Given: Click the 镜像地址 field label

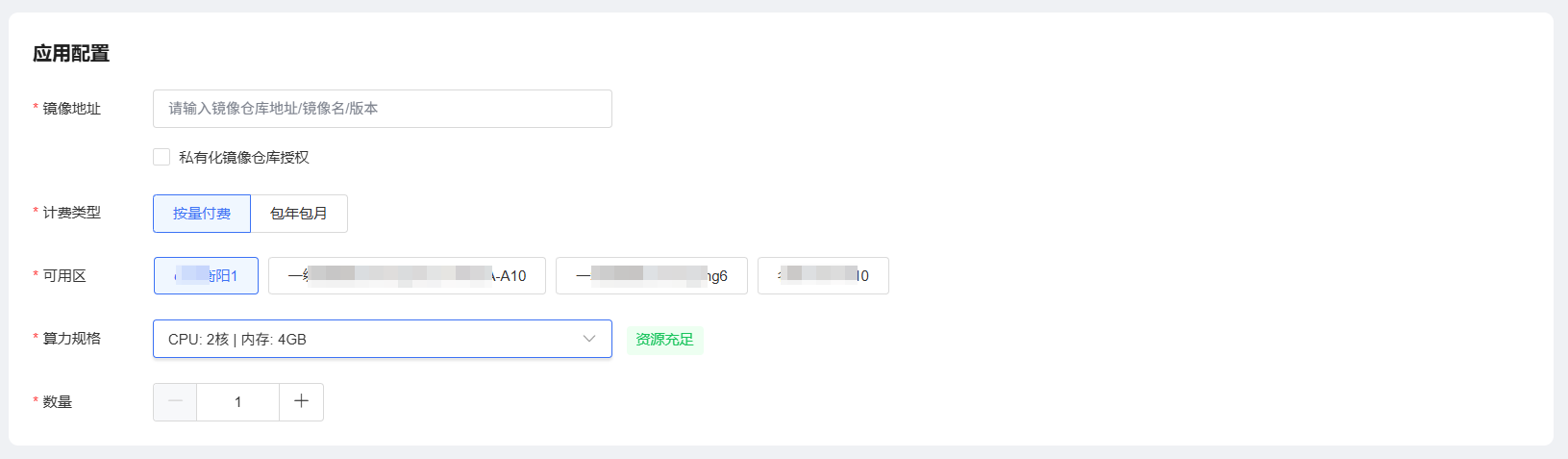Looking at the screenshot, I should pyautogui.click(x=71, y=109).
